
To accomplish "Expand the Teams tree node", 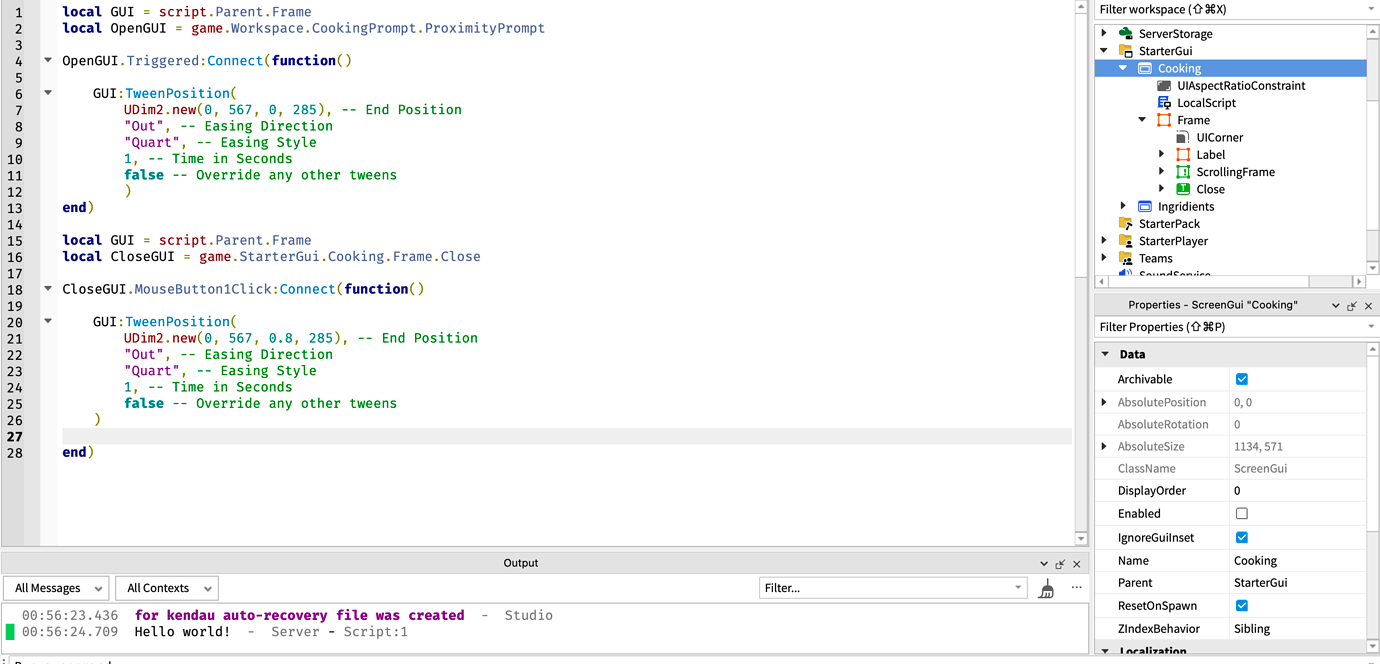I will 1104,258.
